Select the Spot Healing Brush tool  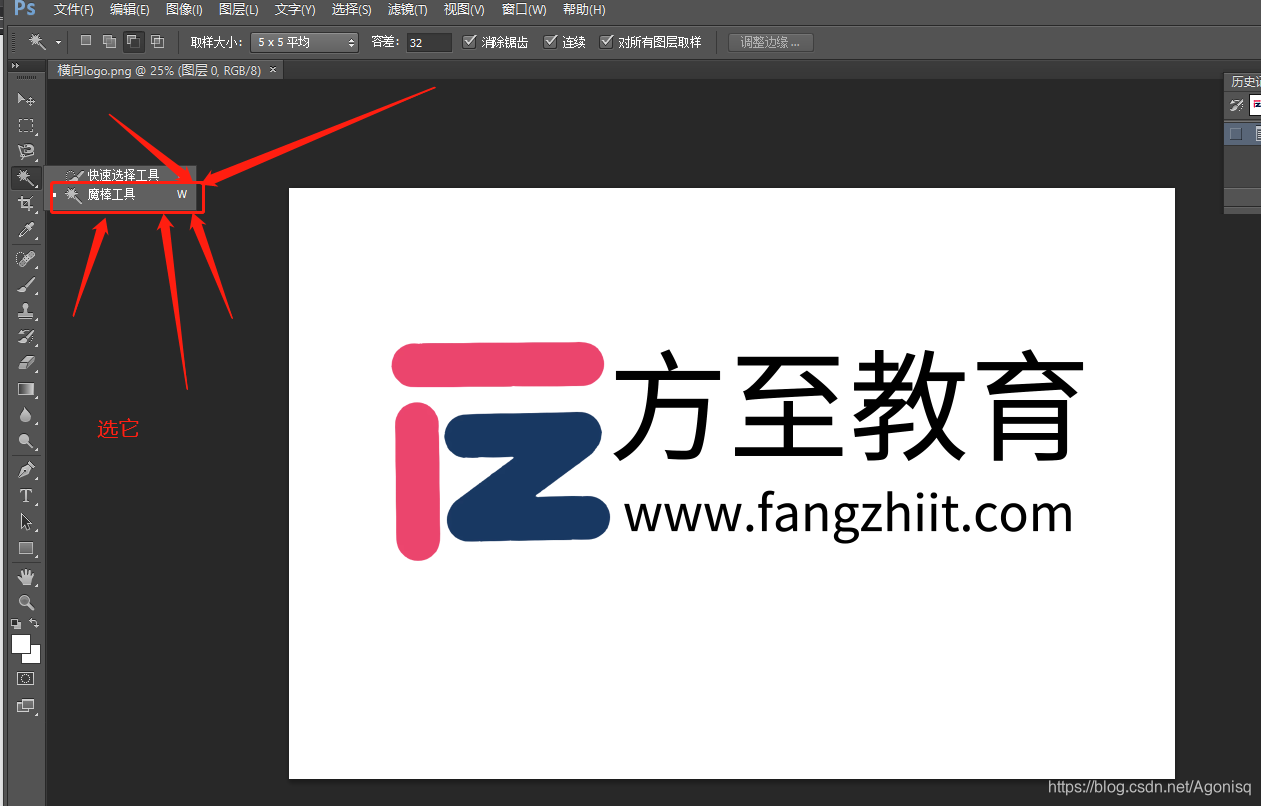coord(26,259)
